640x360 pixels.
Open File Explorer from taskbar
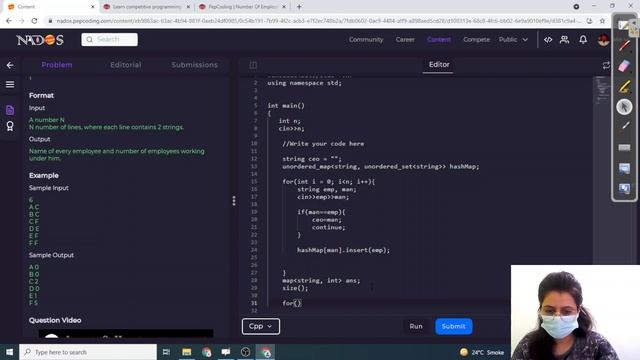[x=187, y=352]
